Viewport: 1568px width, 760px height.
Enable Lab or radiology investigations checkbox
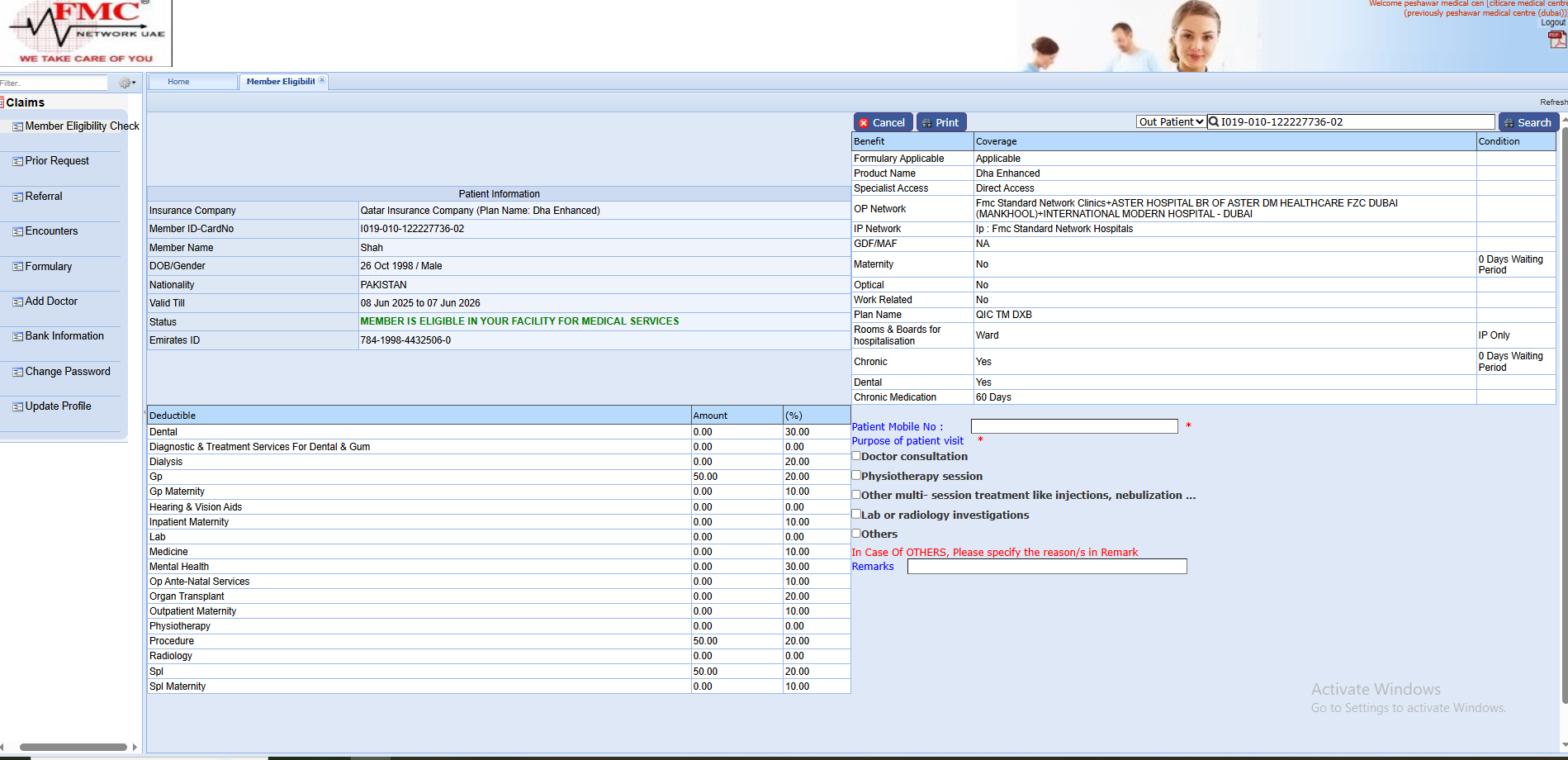[856, 514]
